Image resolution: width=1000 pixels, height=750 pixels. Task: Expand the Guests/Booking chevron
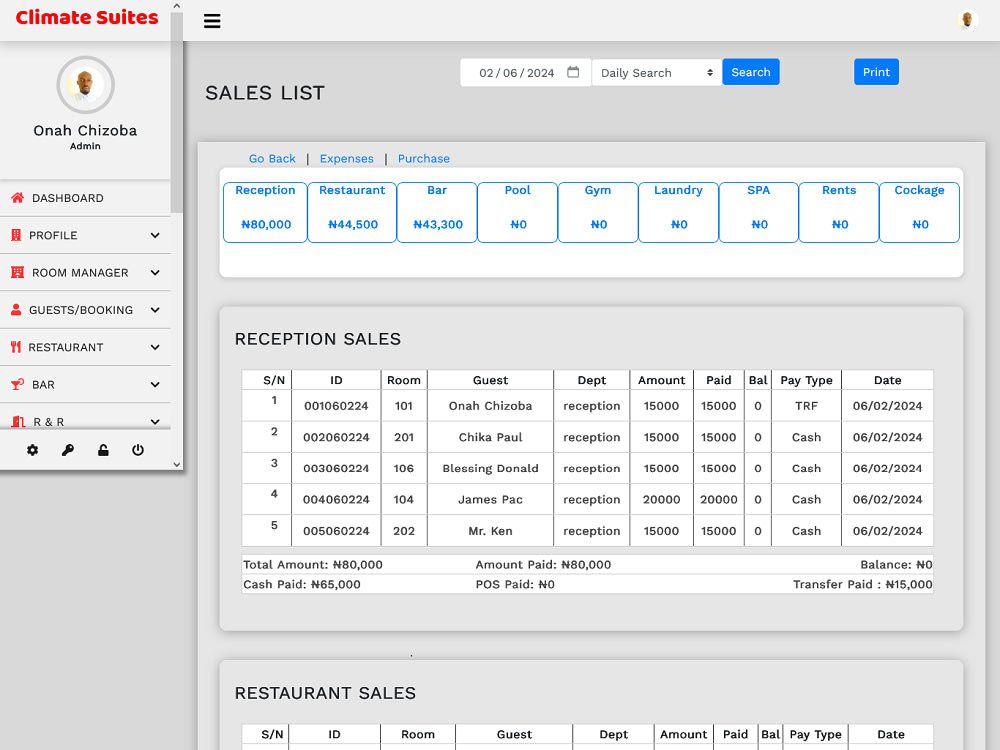point(155,310)
